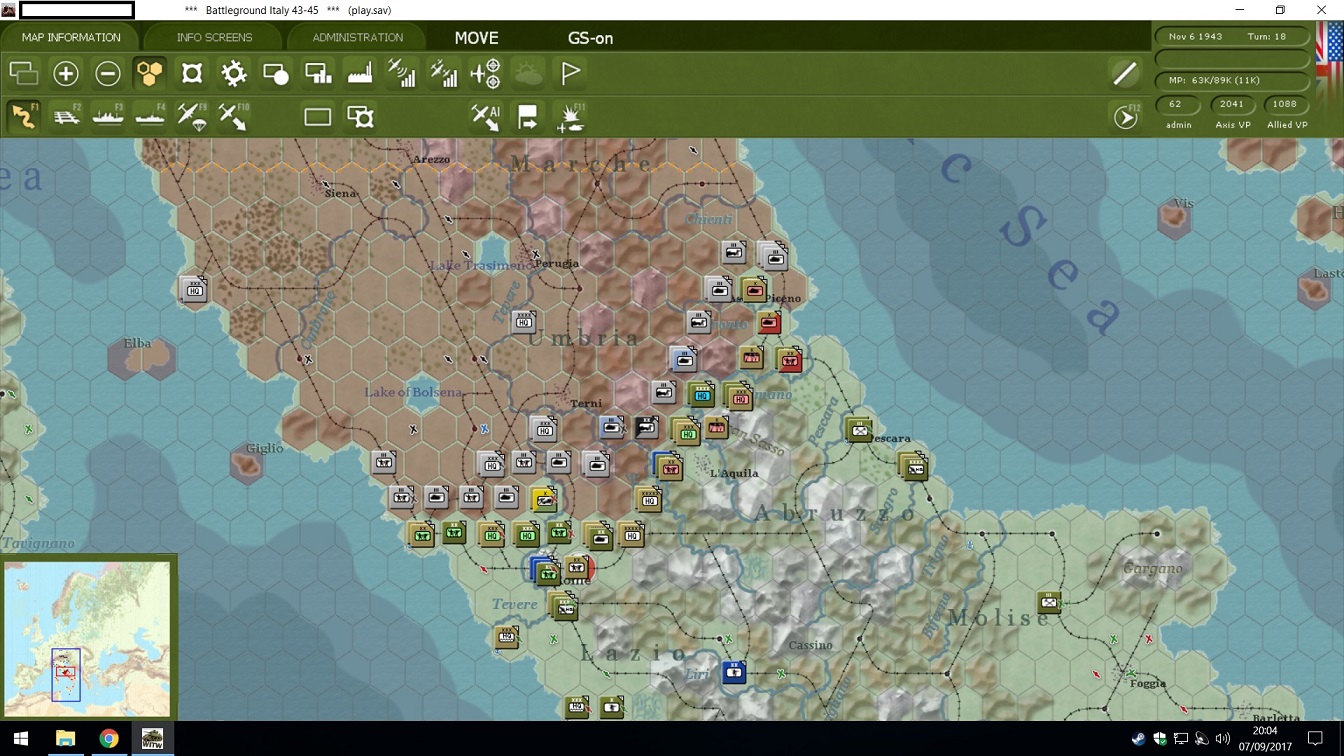Show factories on the map
This screenshot has width=1344, height=756.
pos(360,73)
